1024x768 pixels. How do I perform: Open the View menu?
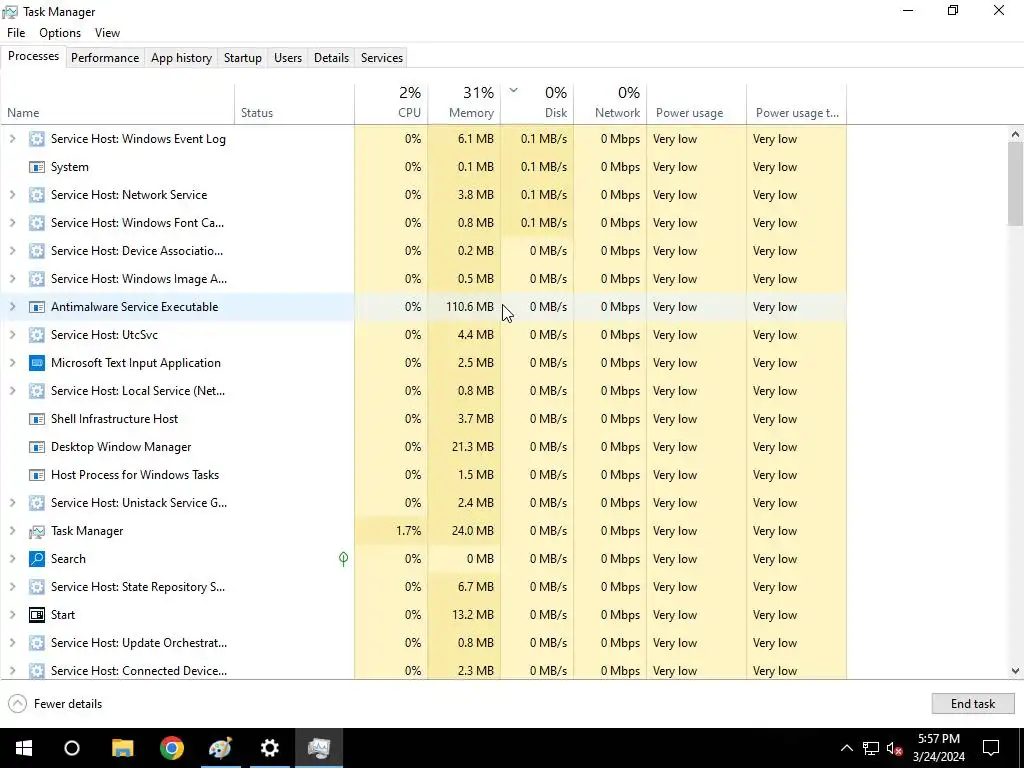107,33
